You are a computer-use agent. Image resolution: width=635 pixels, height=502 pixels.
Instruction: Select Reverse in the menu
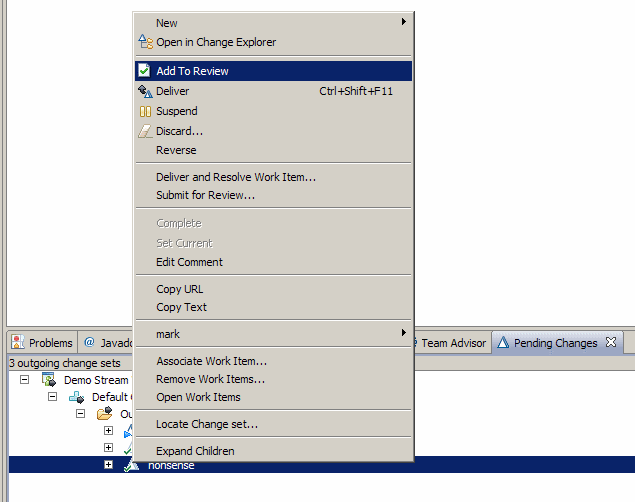click(x=273, y=150)
